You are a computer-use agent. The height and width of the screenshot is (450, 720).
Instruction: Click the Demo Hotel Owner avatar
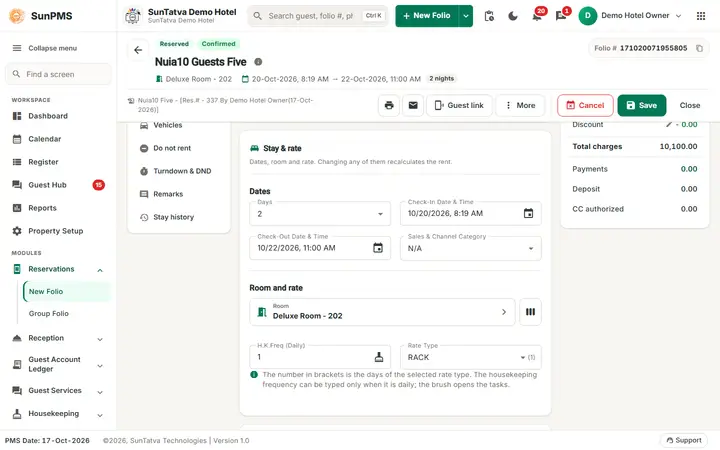coord(588,16)
